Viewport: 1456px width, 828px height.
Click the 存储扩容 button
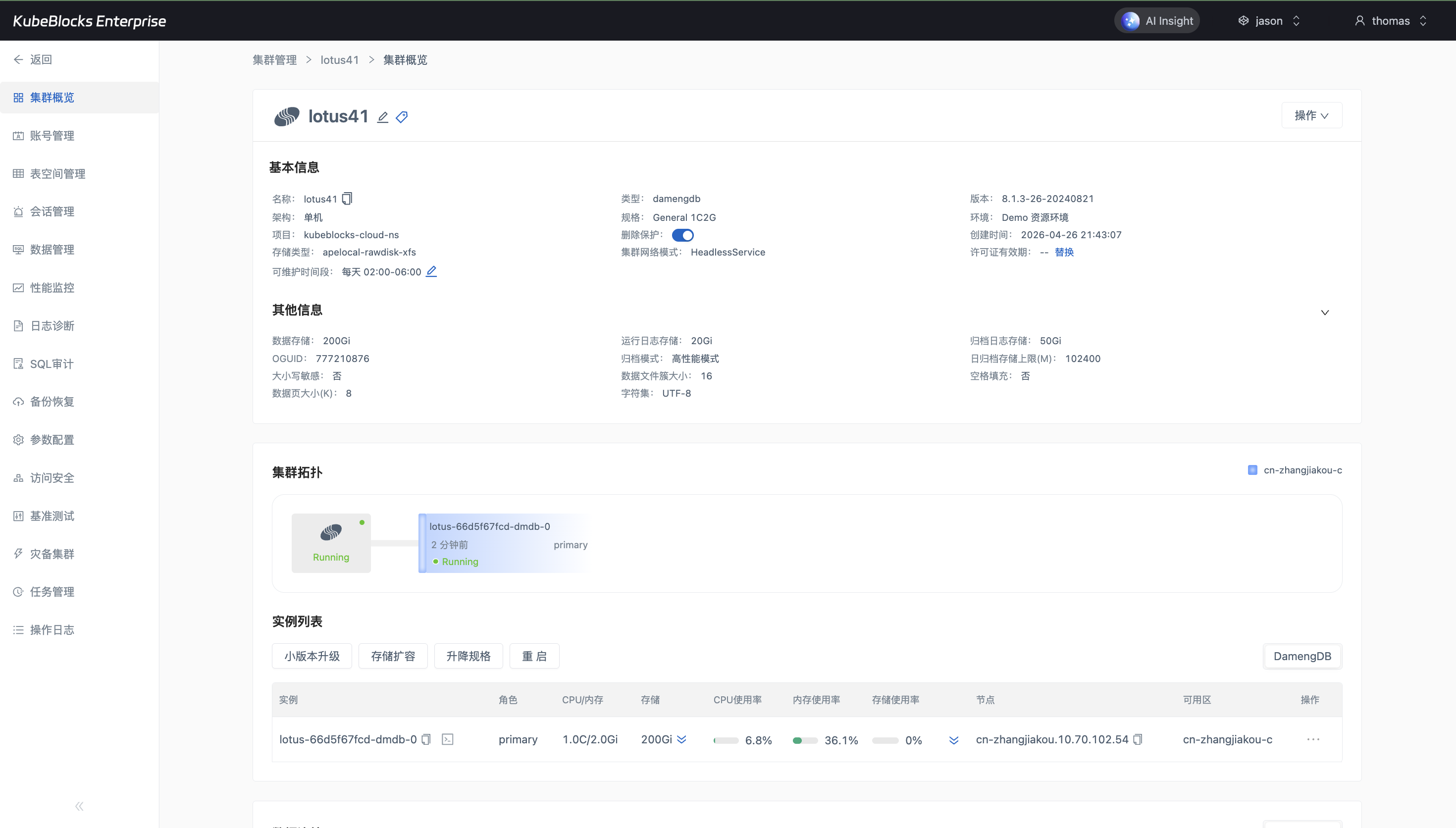393,656
